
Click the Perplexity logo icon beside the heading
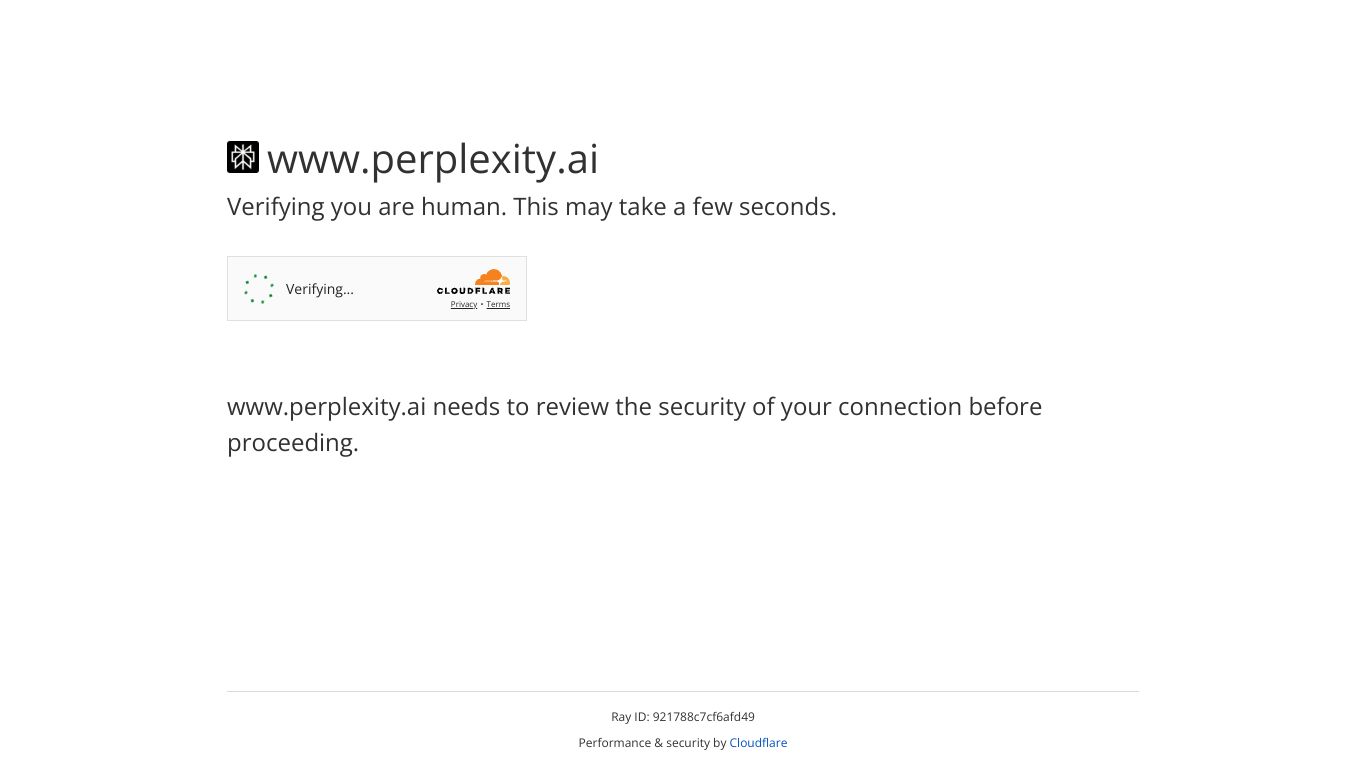pyautogui.click(x=243, y=158)
